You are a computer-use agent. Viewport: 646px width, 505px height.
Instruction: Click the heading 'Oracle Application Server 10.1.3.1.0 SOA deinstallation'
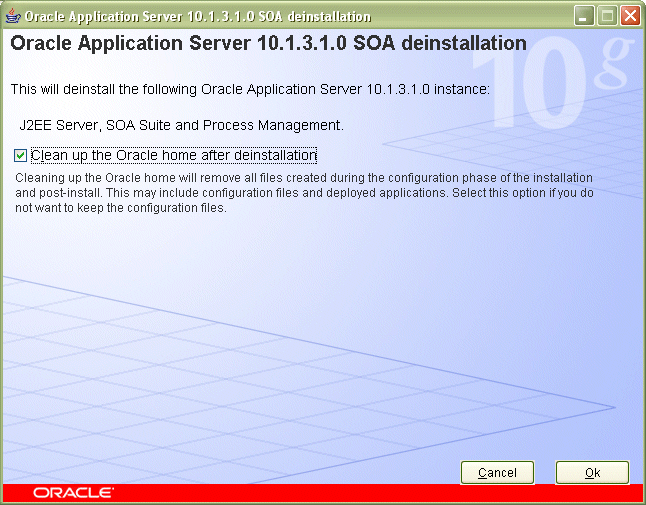tap(269, 43)
